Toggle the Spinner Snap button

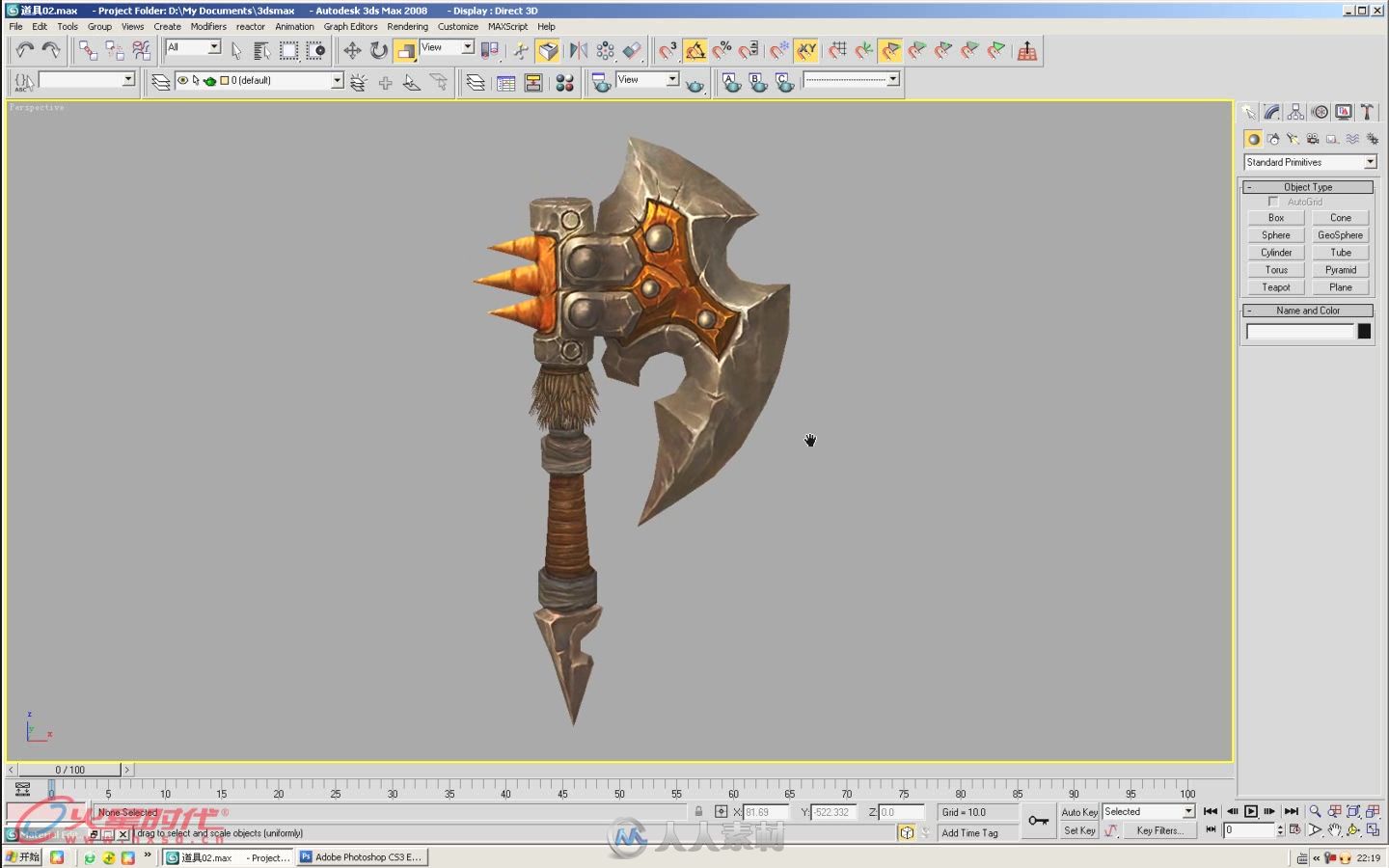pyautogui.click(x=749, y=50)
